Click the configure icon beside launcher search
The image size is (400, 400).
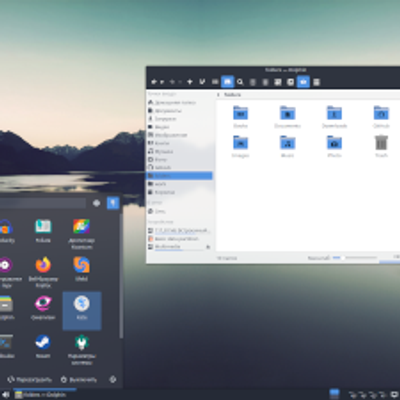97,203
